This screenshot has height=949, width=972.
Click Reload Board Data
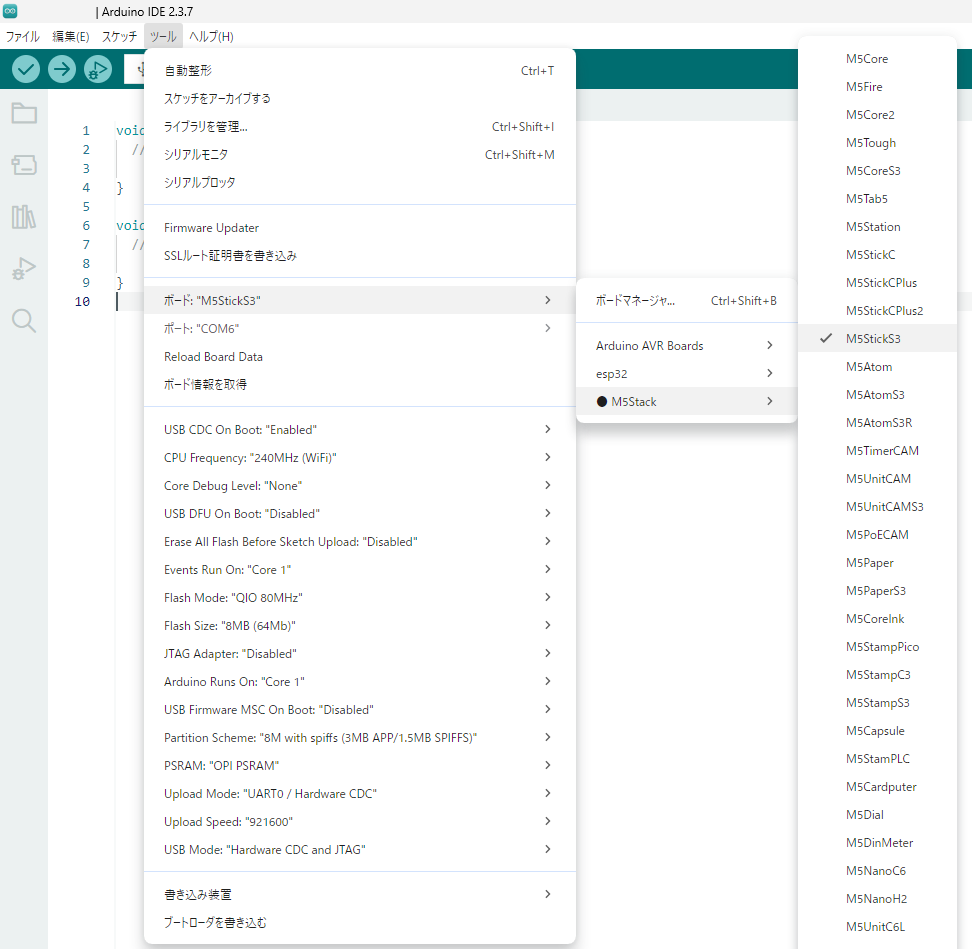pyautogui.click(x=213, y=357)
